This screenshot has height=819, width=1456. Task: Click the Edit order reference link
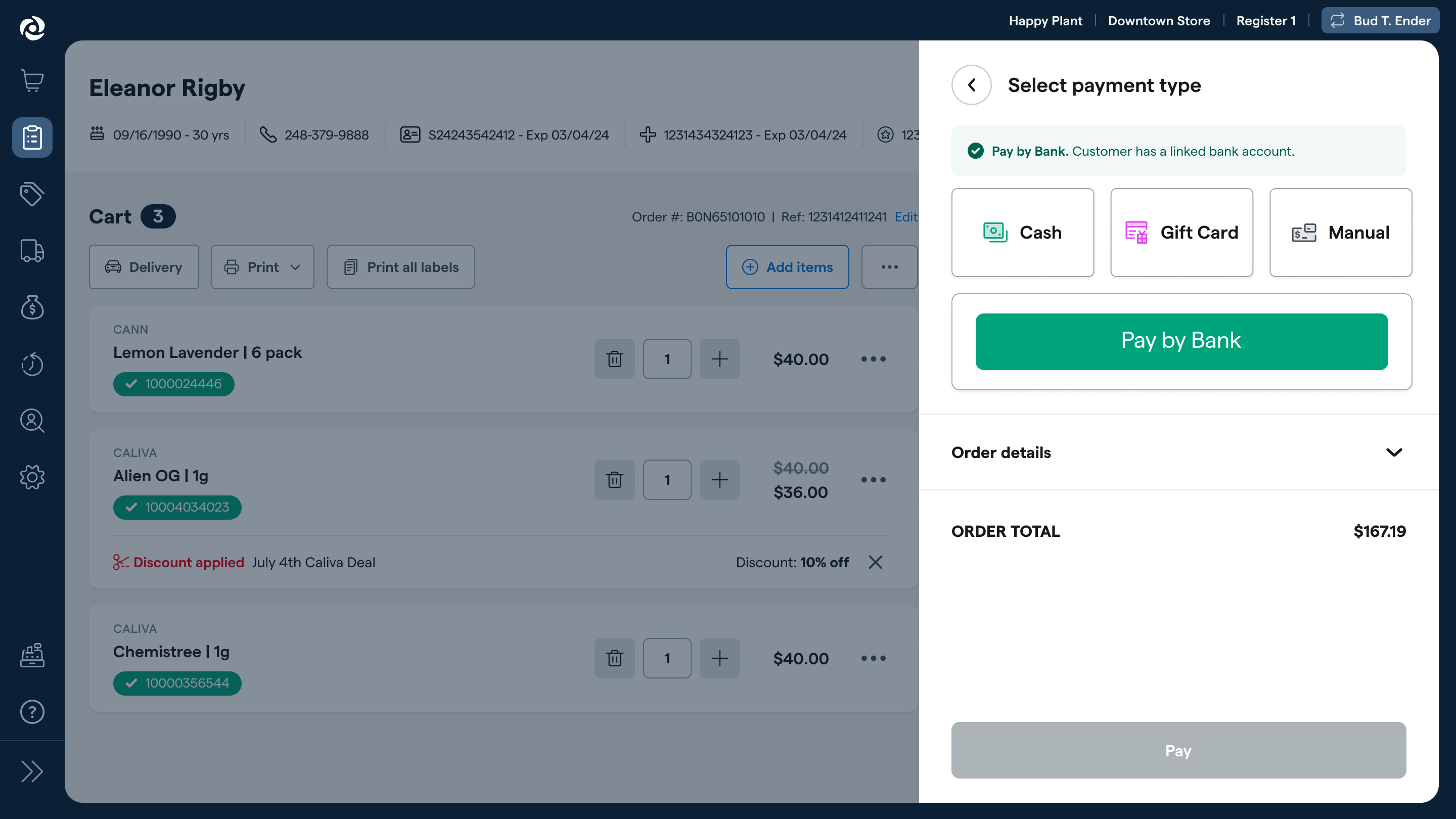point(905,216)
